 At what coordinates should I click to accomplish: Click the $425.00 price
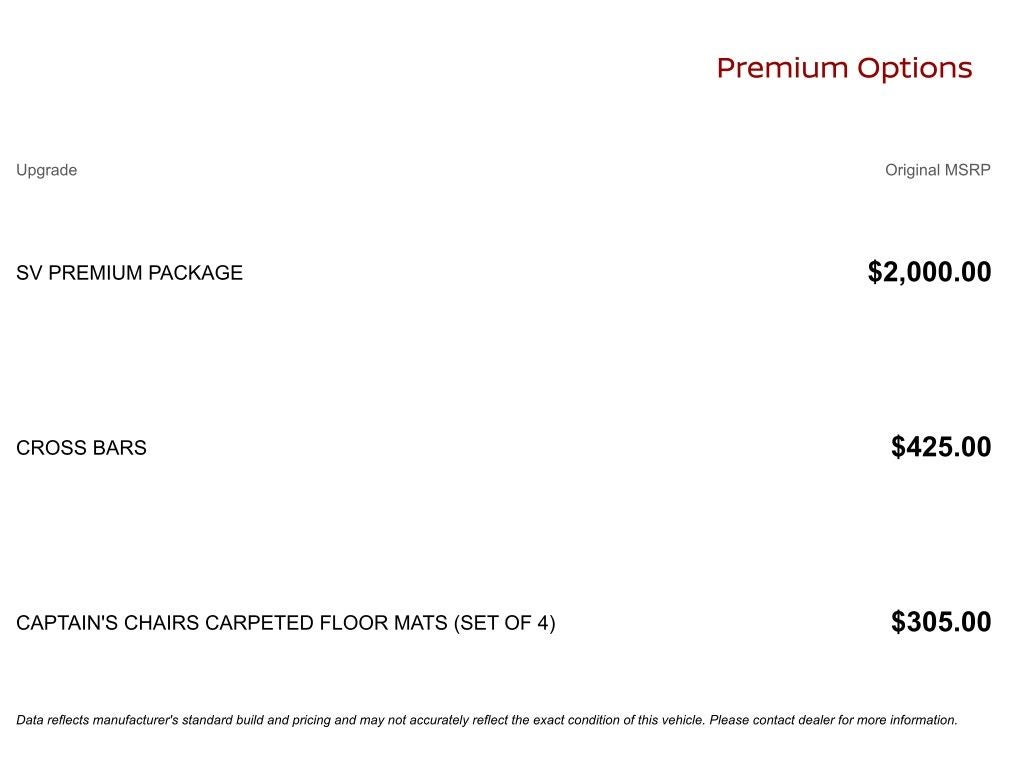[941, 447]
